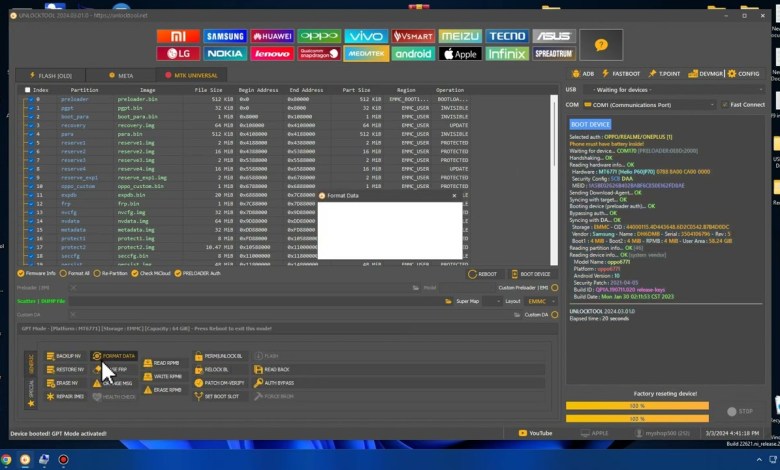Enable the Format All option
This screenshot has width=780, height=470.
(75, 274)
